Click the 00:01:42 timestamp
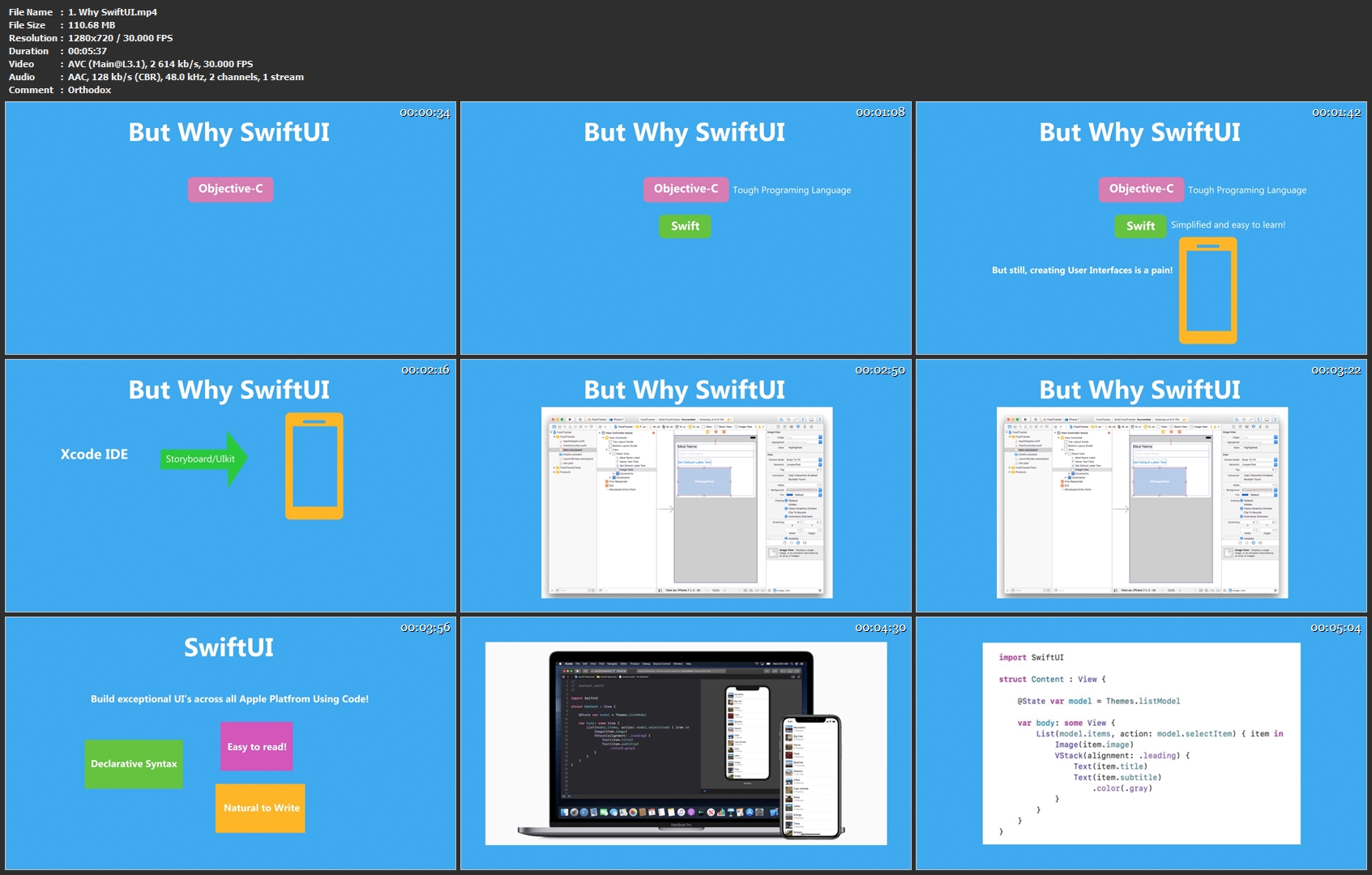 coord(1336,113)
